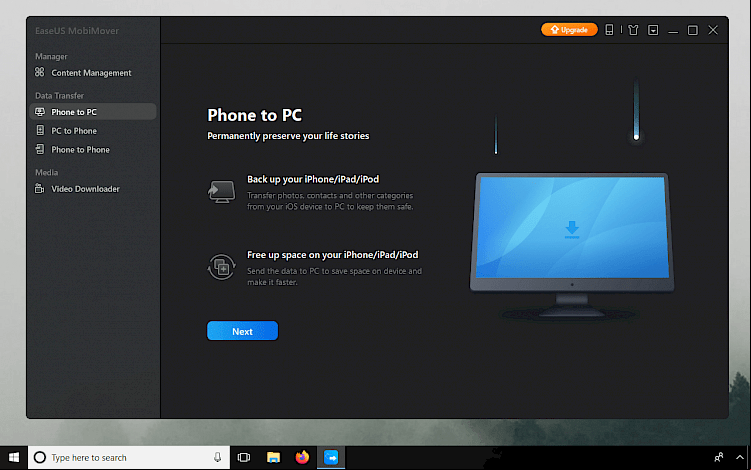This screenshot has width=751, height=470.
Task: Show hidden system tray icons
Action: click(740, 458)
